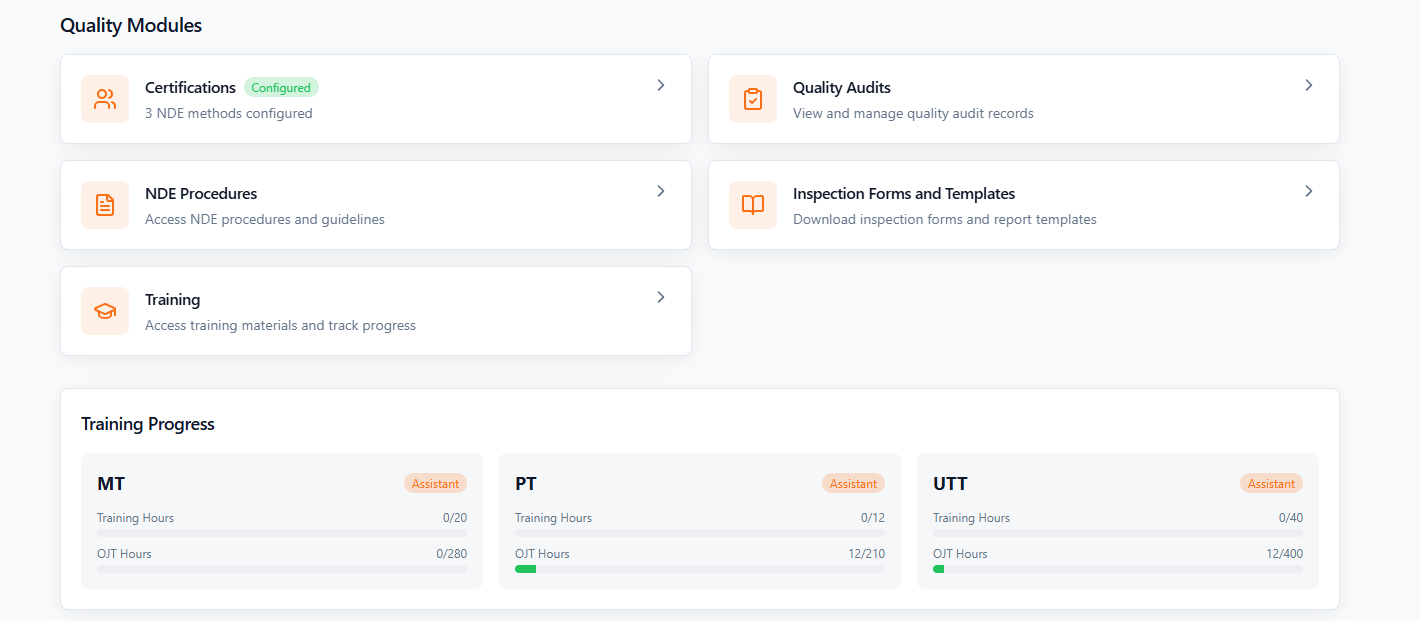
Task: Click the Inspection Forms open-book icon
Action: tap(753, 205)
